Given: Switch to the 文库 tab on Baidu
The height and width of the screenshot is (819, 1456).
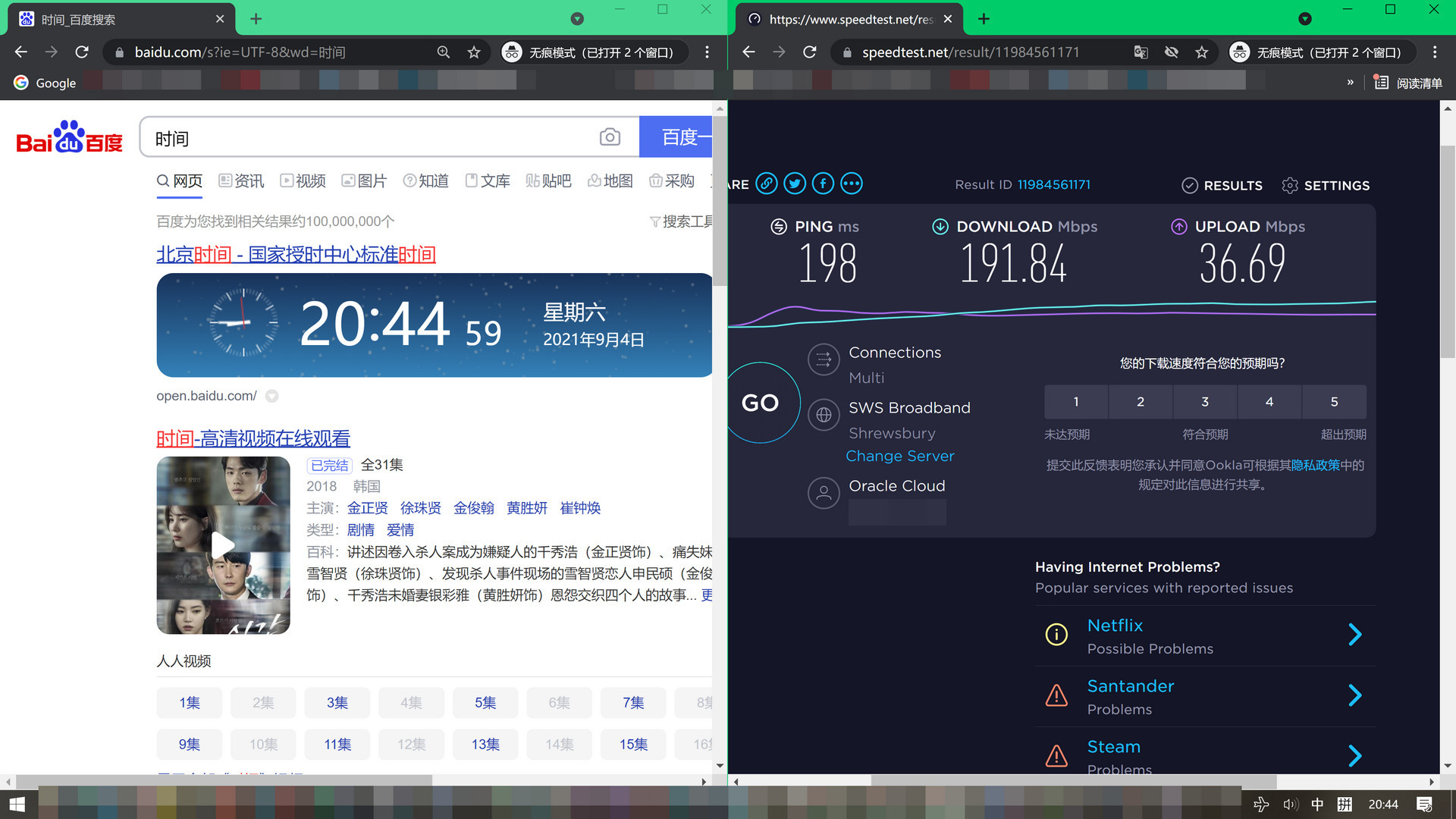Looking at the screenshot, I should [487, 180].
